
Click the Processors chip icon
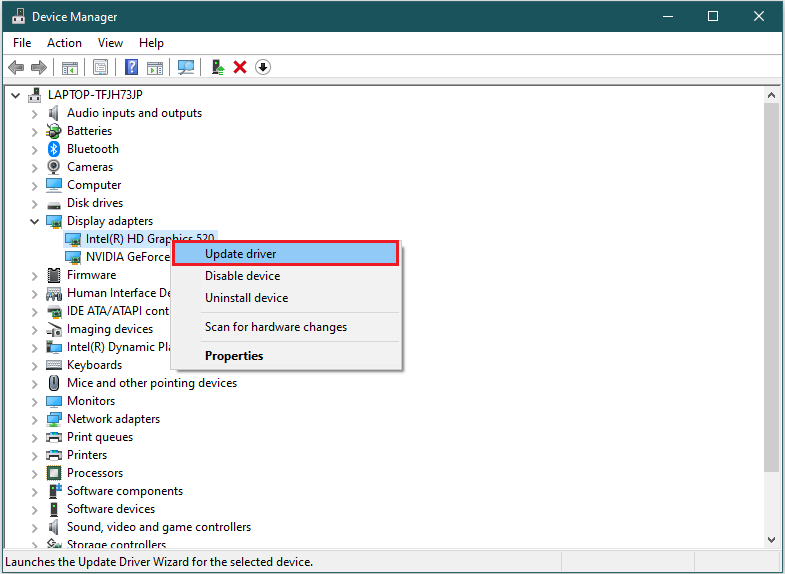coord(54,473)
